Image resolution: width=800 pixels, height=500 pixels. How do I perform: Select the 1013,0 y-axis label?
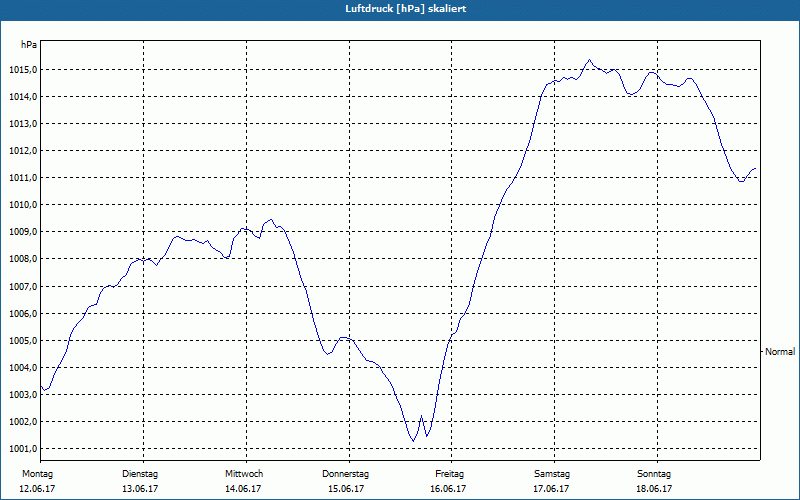23,123
